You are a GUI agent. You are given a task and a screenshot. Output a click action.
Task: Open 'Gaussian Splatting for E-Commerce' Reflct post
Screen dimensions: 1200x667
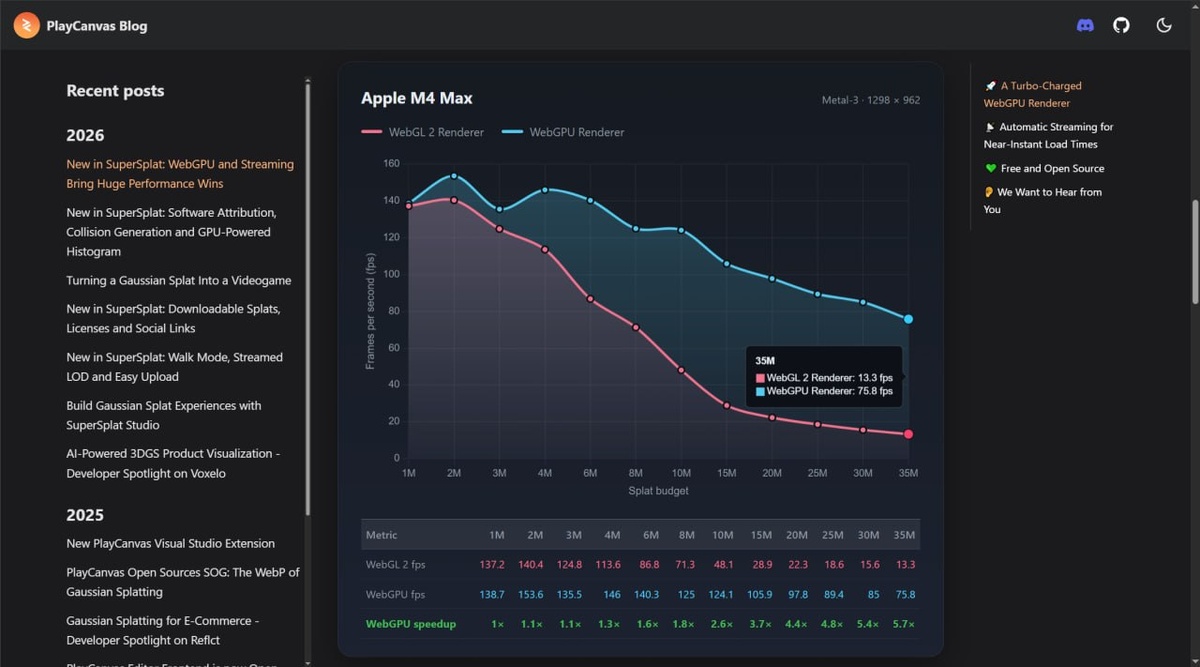click(163, 630)
